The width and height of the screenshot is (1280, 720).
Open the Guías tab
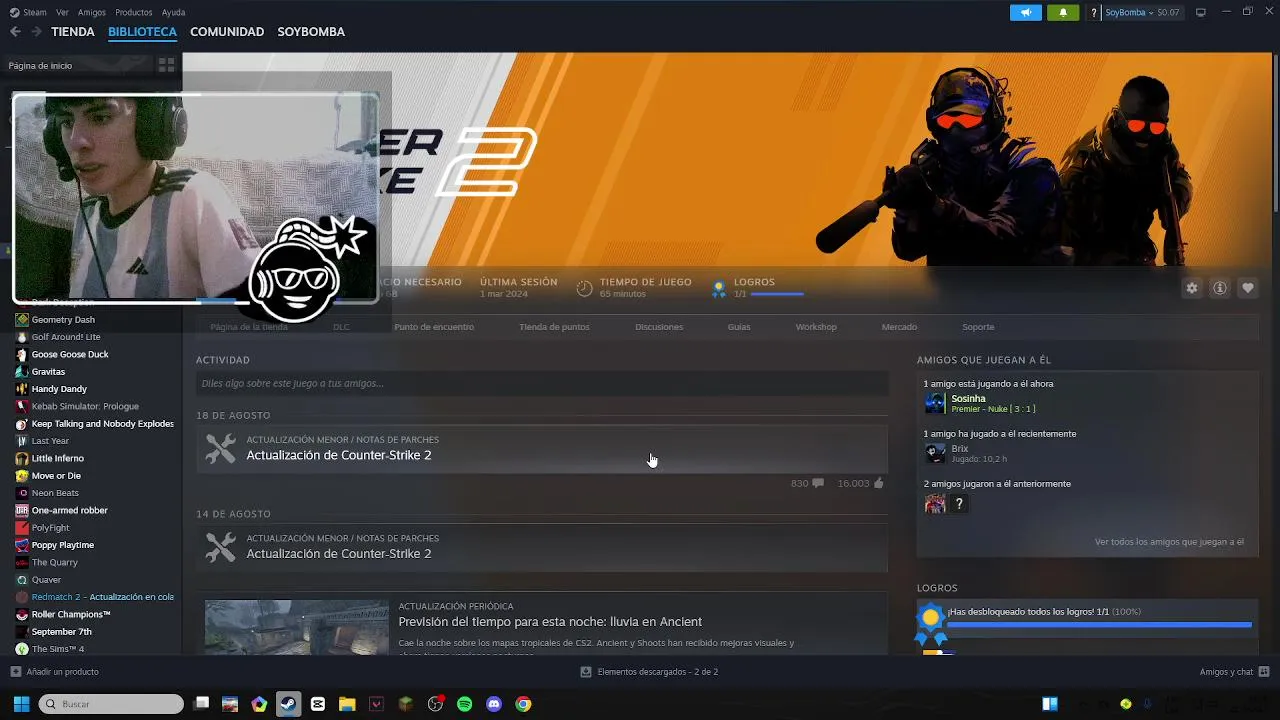pos(739,327)
